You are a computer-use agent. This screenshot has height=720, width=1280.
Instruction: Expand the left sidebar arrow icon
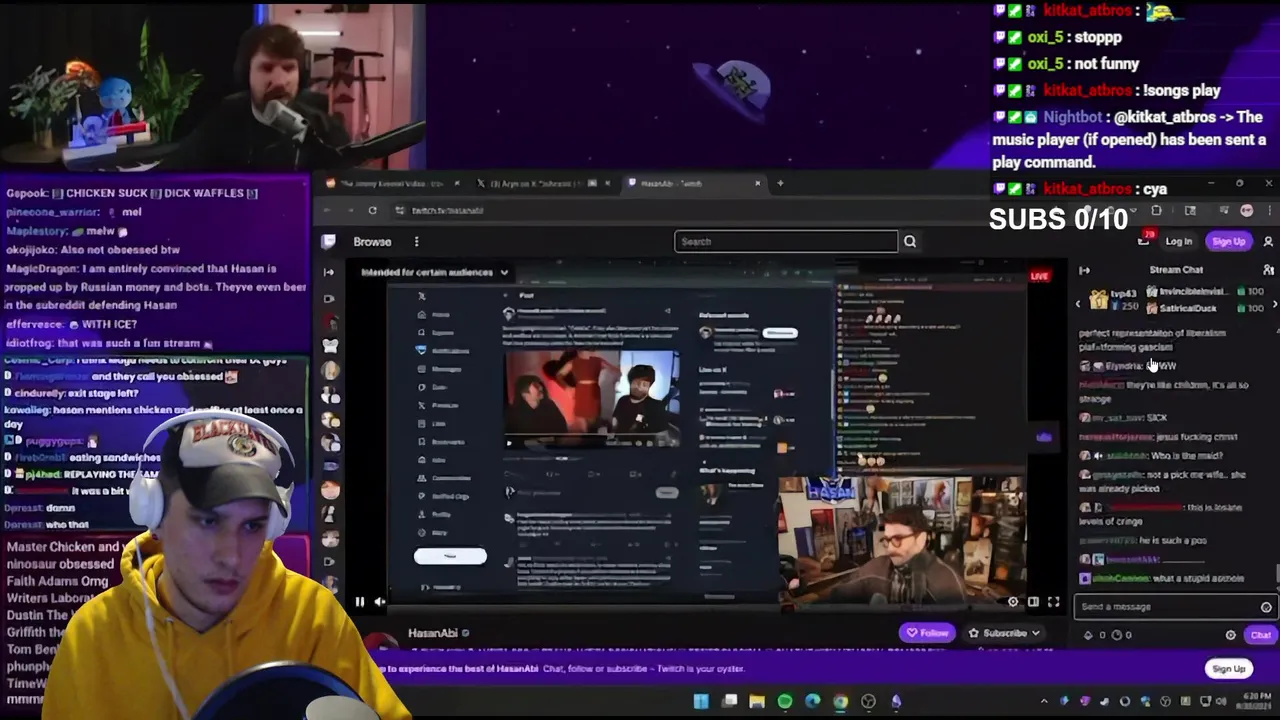point(329,272)
